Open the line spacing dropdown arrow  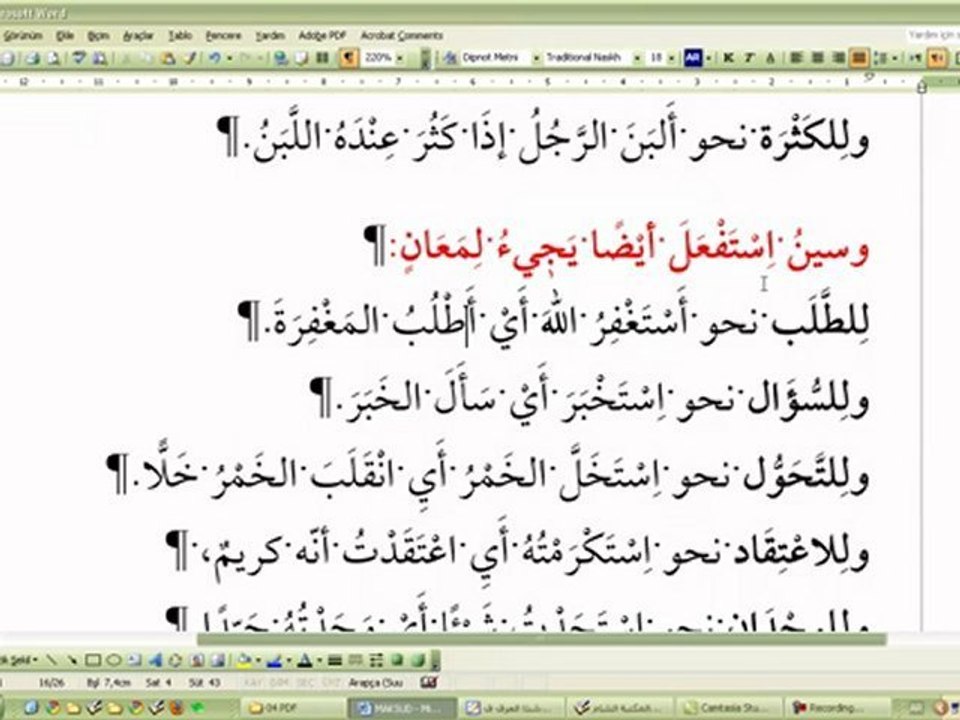tap(894, 58)
